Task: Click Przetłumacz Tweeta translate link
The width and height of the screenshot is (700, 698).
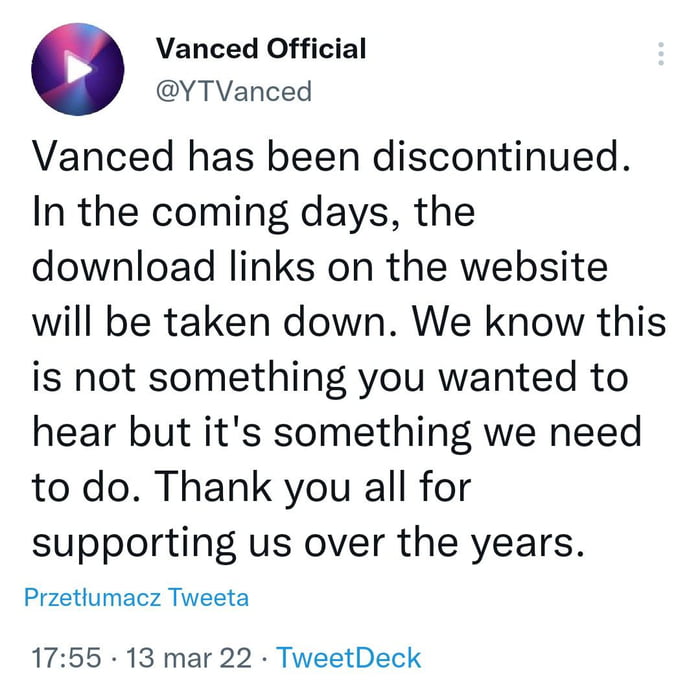Action: click(x=136, y=598)
